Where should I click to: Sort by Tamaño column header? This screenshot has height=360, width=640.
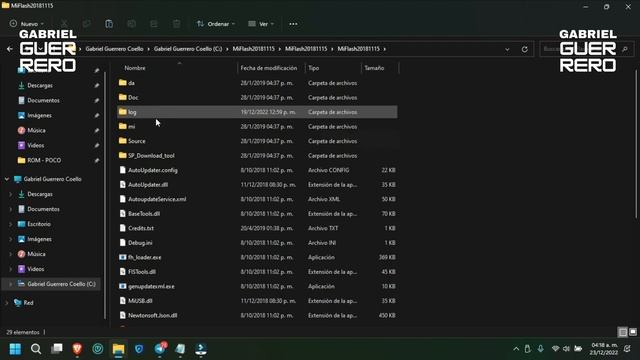pos(374,68)
